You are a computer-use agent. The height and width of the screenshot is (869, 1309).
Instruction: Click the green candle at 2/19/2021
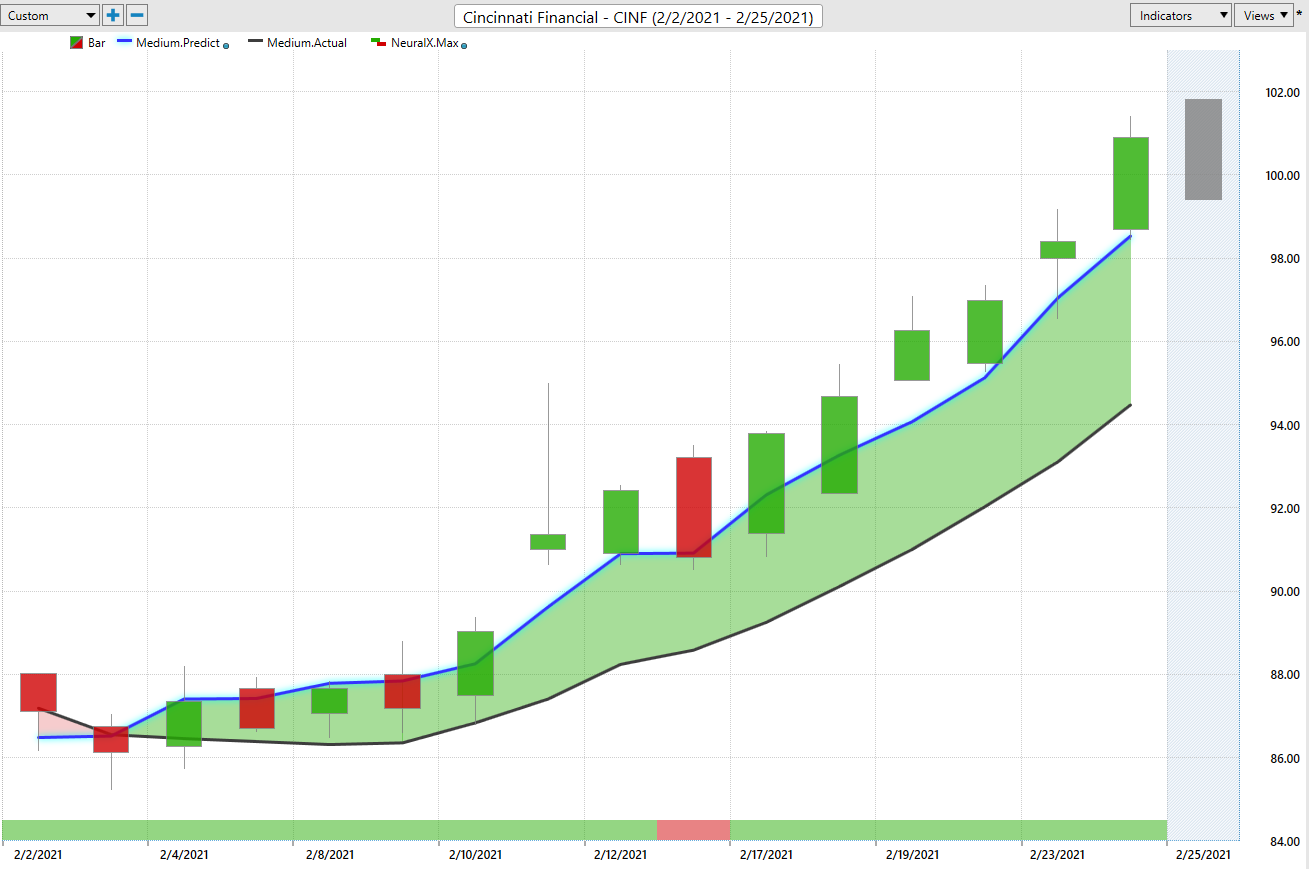(912, 355)
